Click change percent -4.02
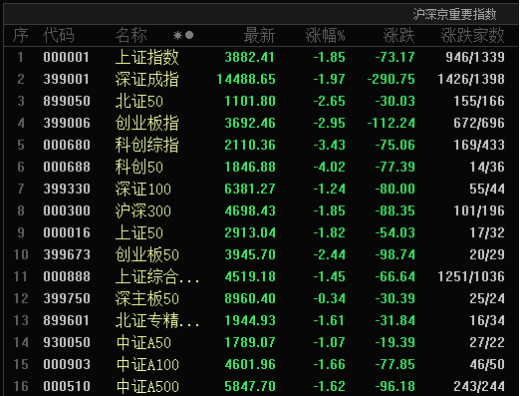This screenshot has width=520, height=396. [x=329, y=167]
